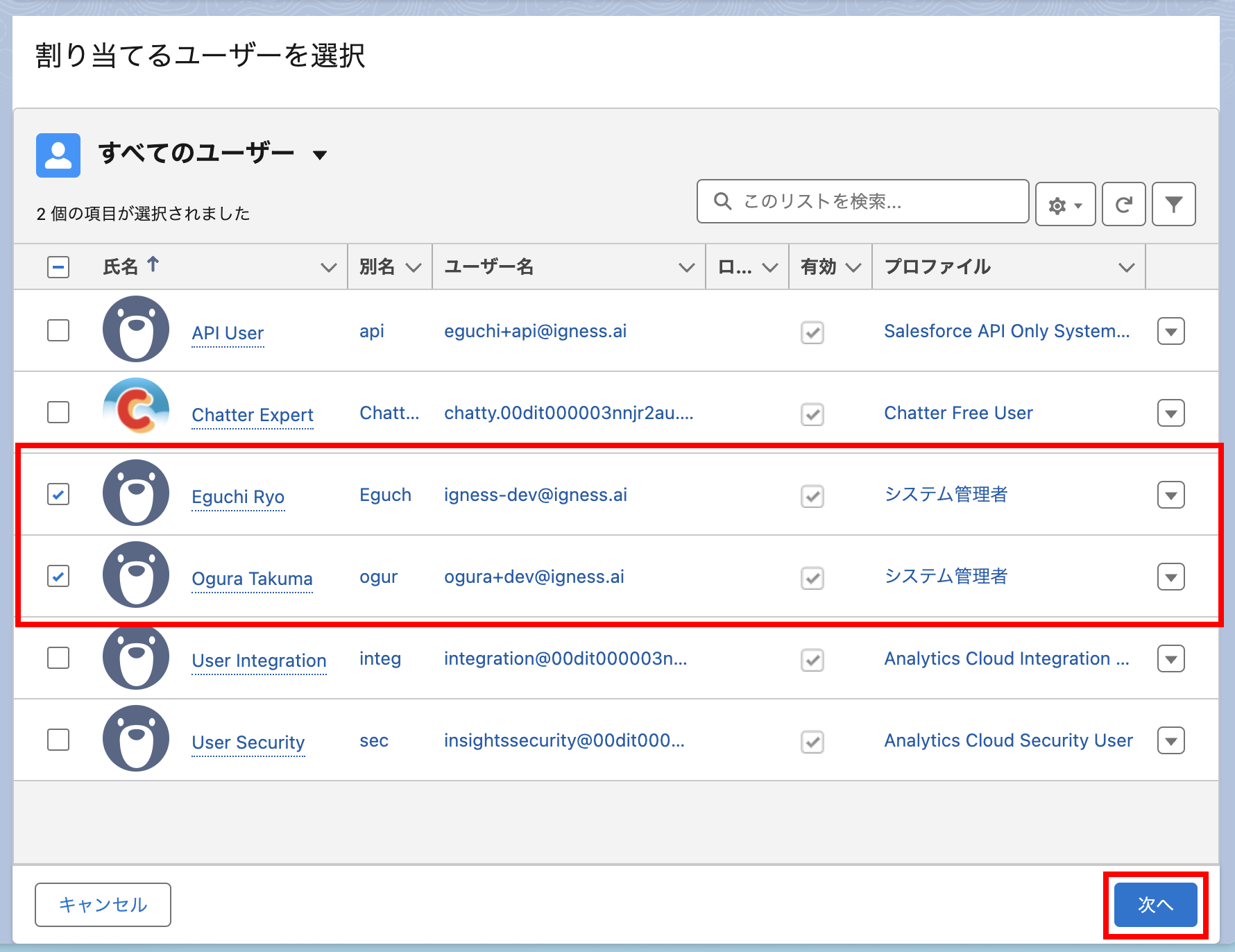Screen dimensions: 1235x952
Task: Open row actions arrow for Eguchi Ryo
Action: (x=1170, y=495)
